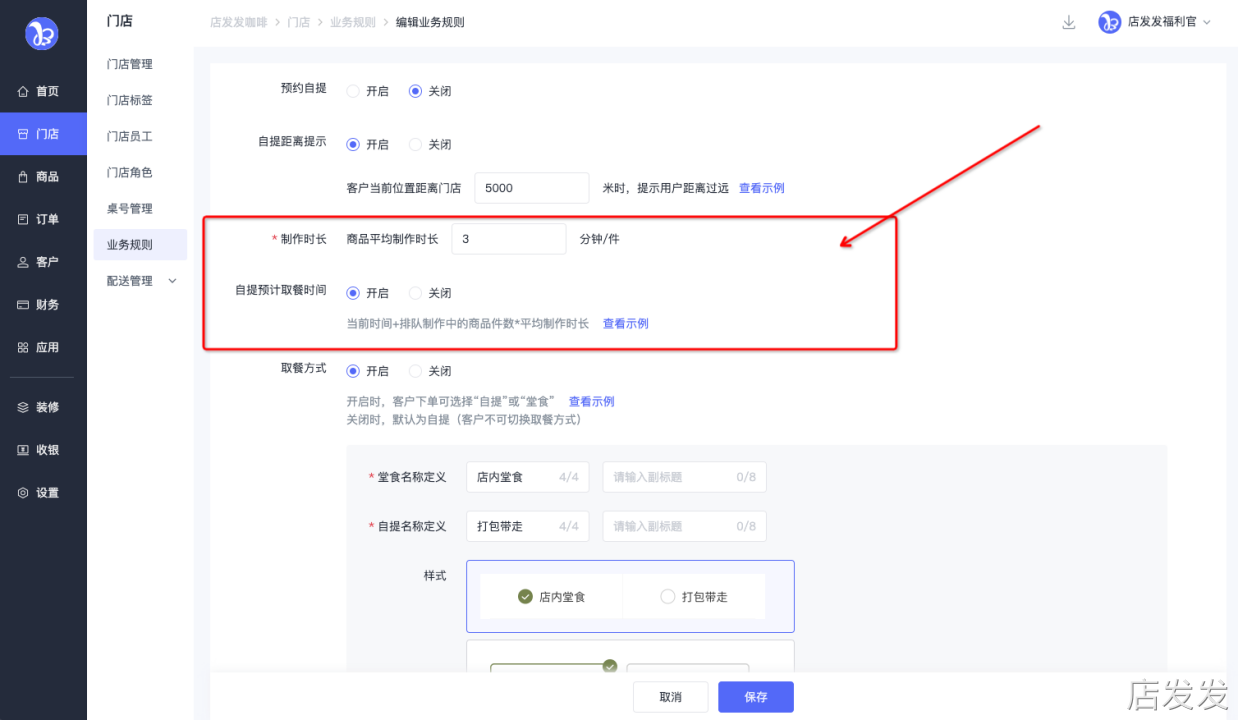Viewport: 1238px width, 720px height.
Task: Select 开启 for 自提距离提示
Action: click(x=352, y=144)
